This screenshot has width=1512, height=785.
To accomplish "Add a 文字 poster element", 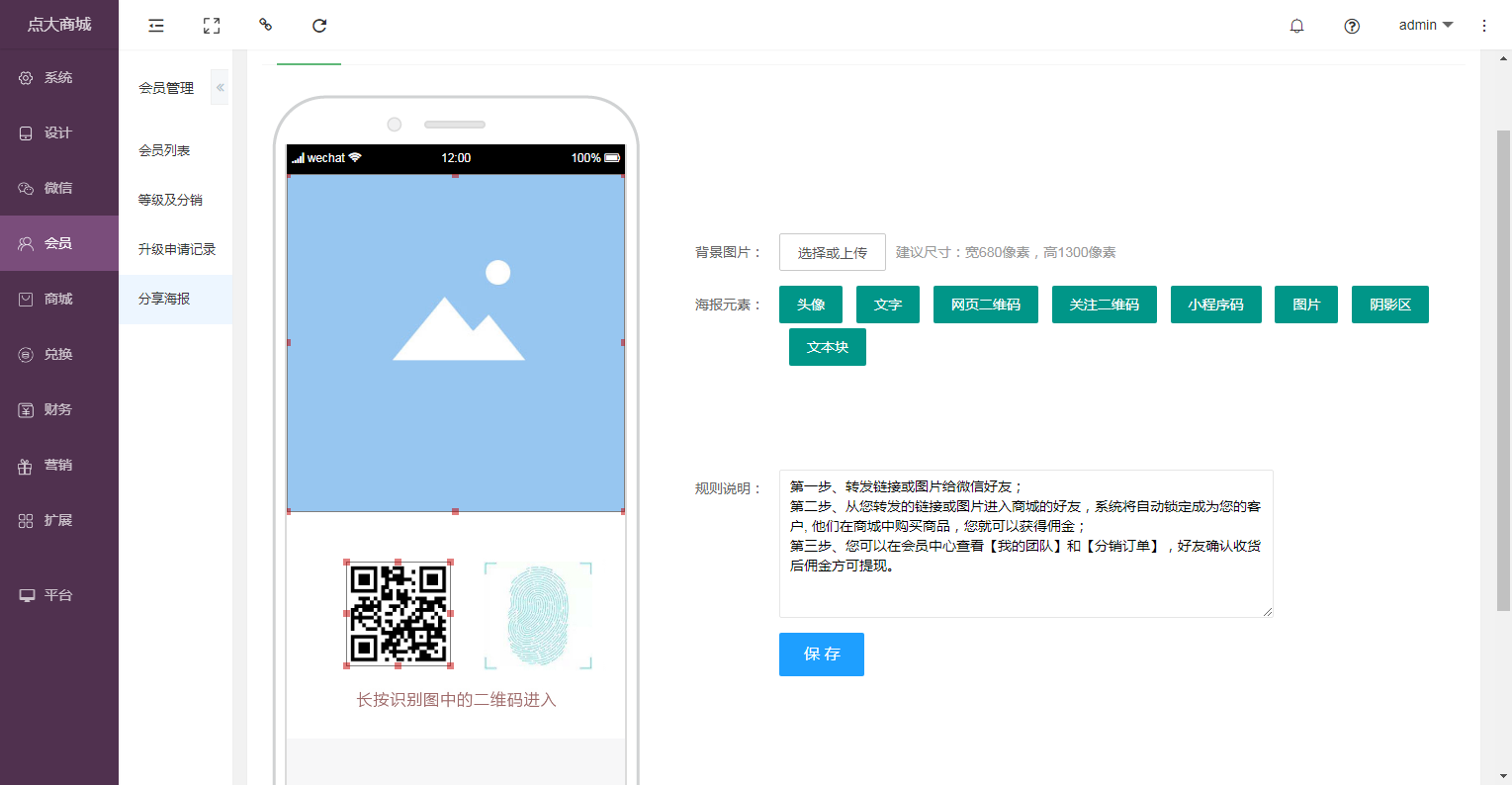I will 888,305.
